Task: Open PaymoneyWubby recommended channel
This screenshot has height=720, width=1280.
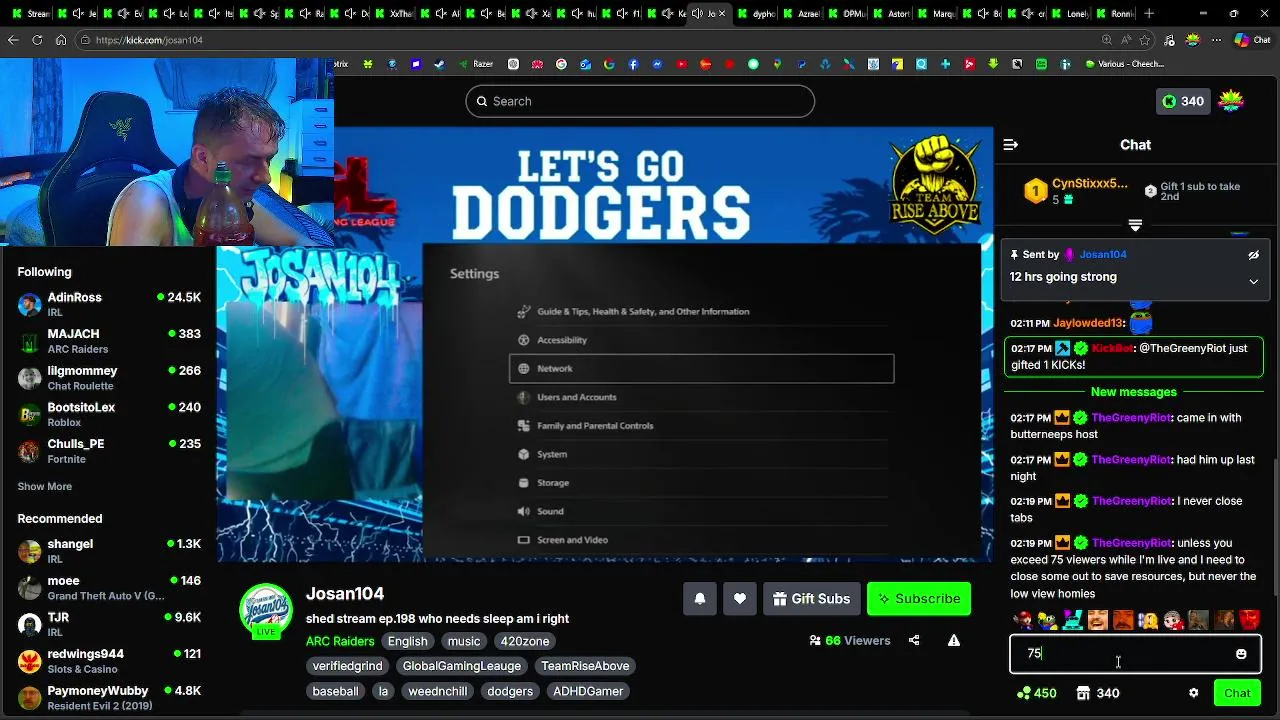Action: pos(109,698)
